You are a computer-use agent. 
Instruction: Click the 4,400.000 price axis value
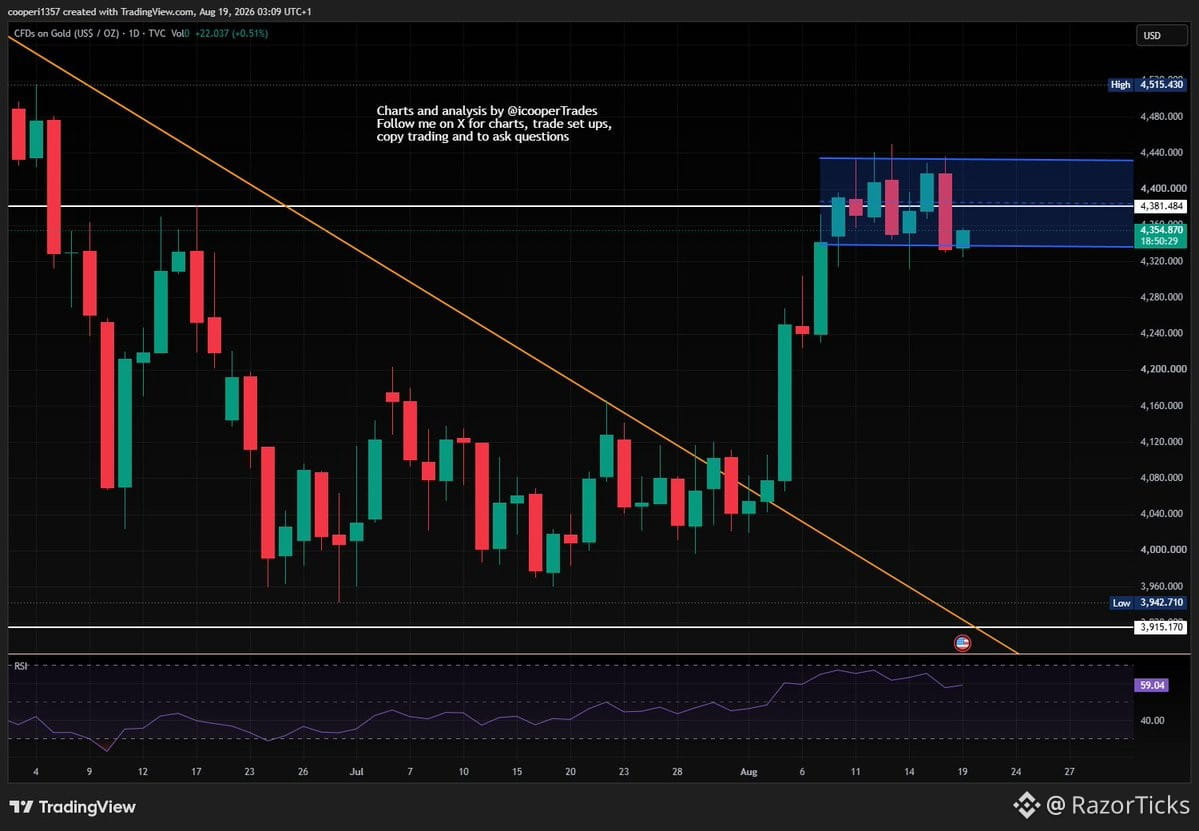point(1162,188)
